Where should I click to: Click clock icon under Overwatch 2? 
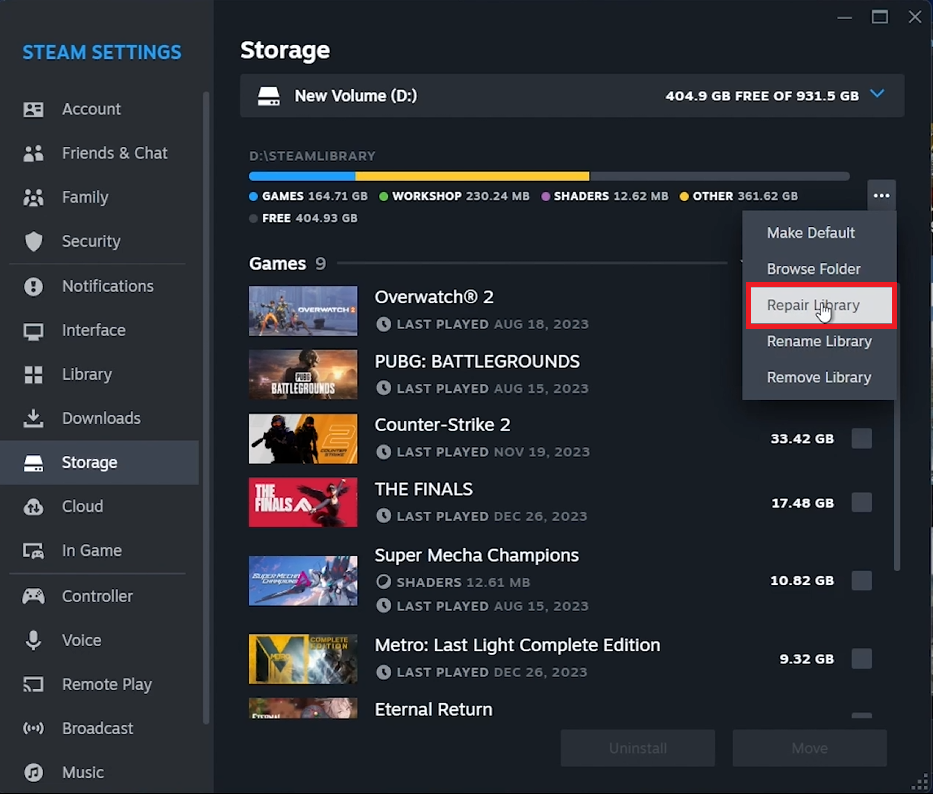point(384,324)
